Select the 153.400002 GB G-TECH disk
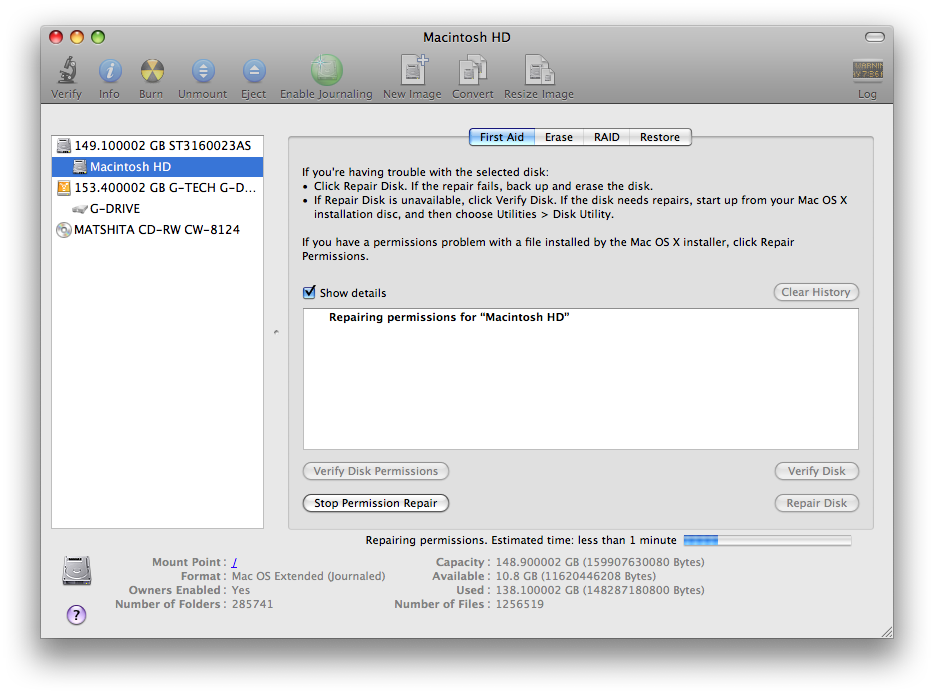The image size is (934, 694). (x=157, y=188)
